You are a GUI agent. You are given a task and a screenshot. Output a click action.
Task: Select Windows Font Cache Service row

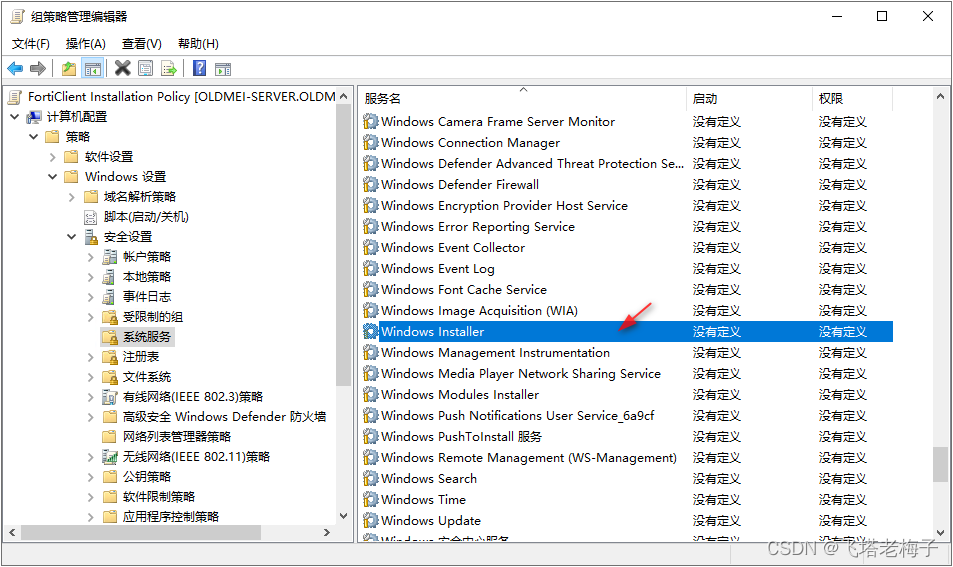click(627, 289)
